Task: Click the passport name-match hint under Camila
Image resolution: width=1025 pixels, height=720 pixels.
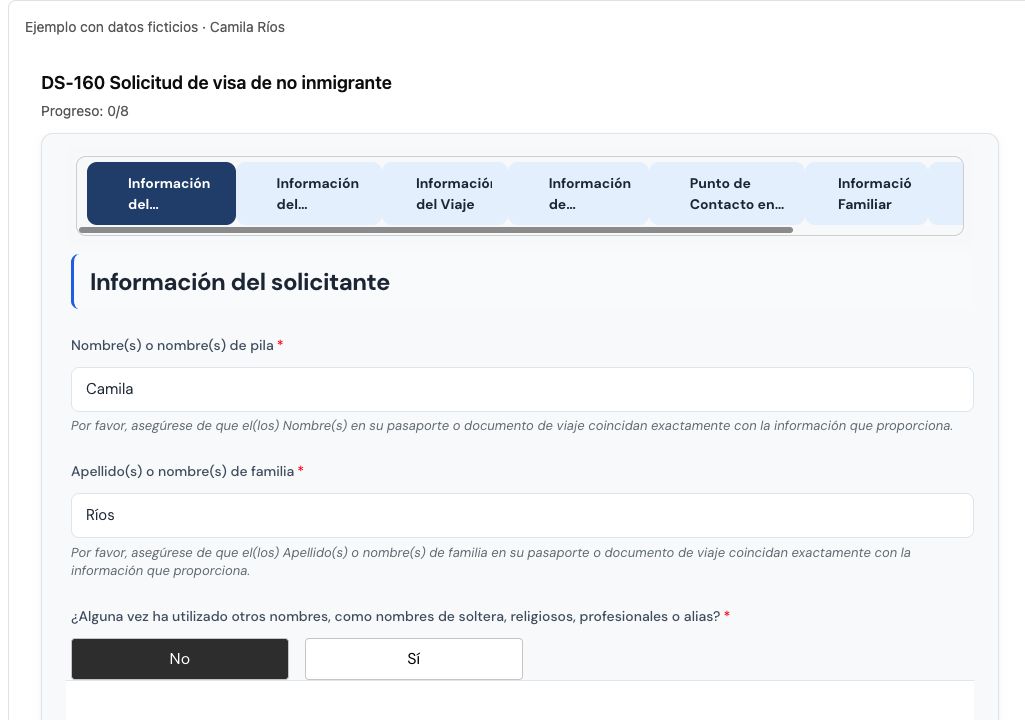Action: click(x=512, y=426)
